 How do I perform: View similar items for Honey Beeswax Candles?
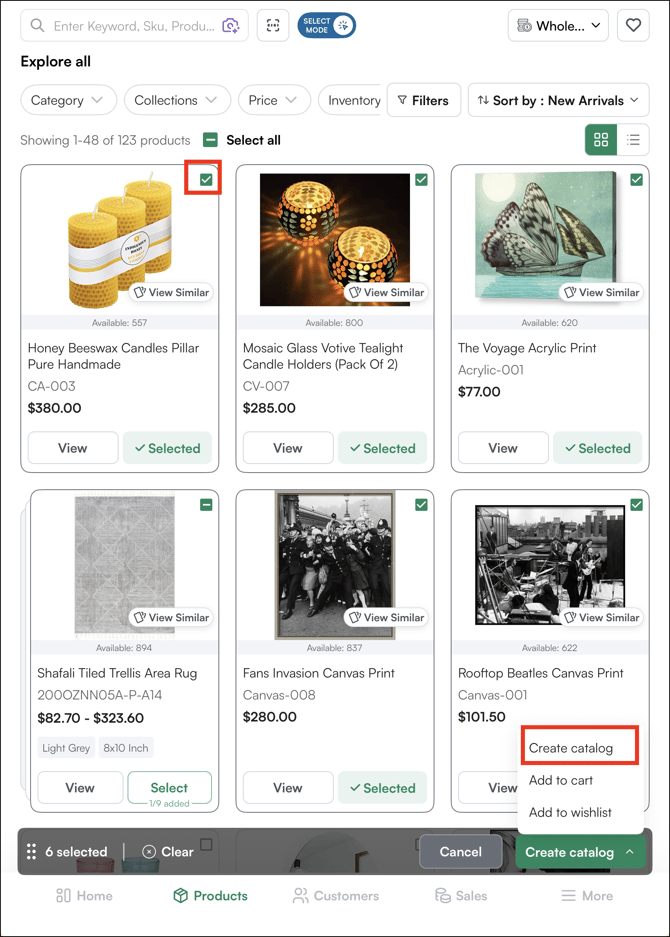point(171,293)
